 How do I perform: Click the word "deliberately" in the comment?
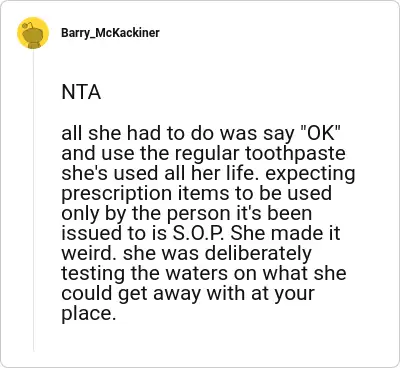258,253
